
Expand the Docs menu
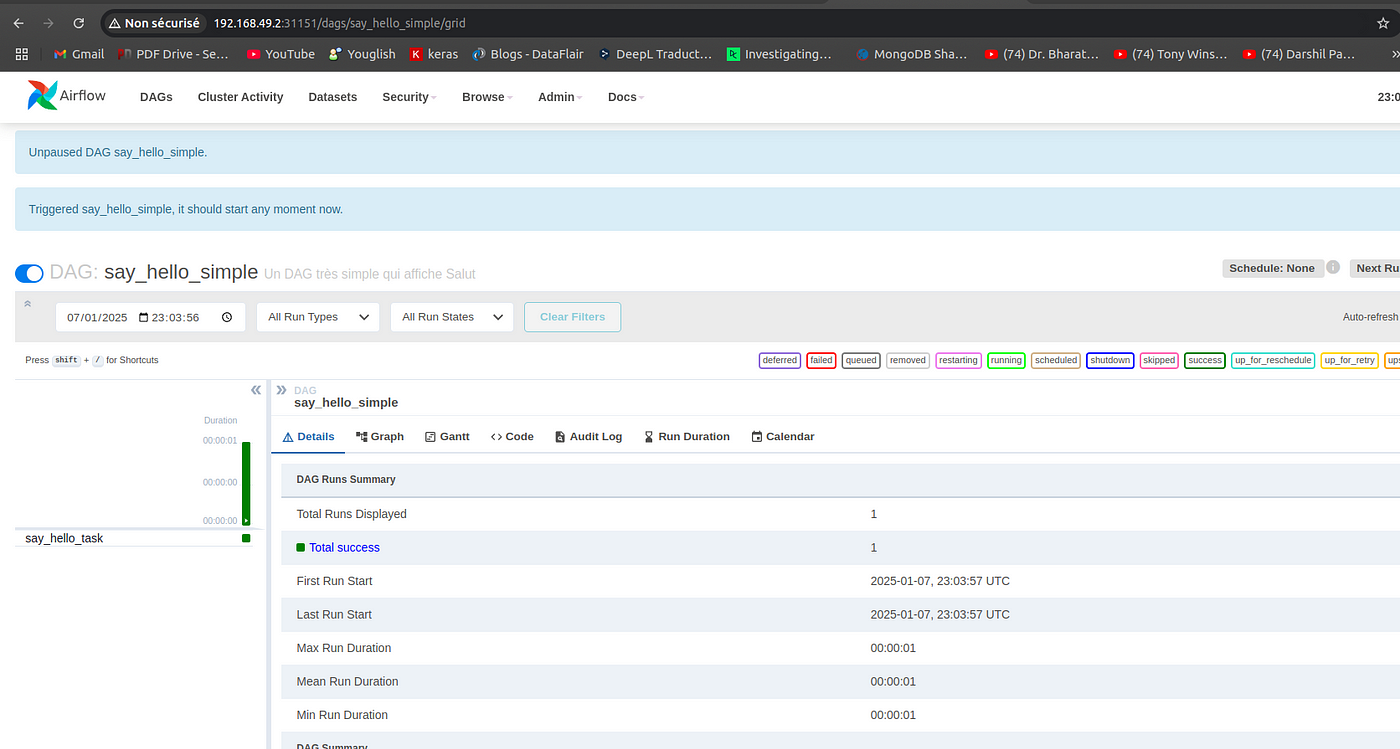click(x=625, y=97)
